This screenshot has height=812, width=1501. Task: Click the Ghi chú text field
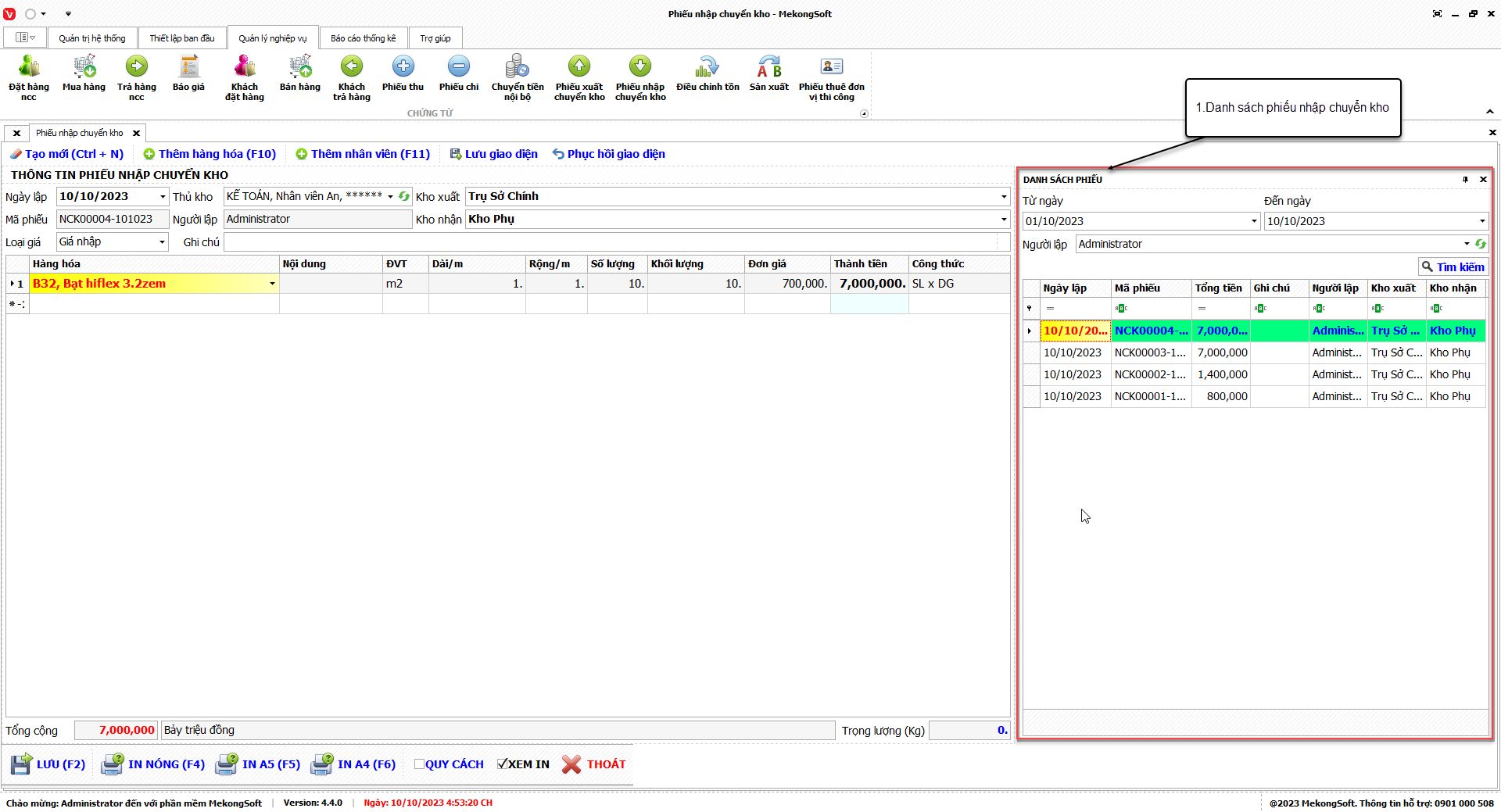(x=610, y=242)
